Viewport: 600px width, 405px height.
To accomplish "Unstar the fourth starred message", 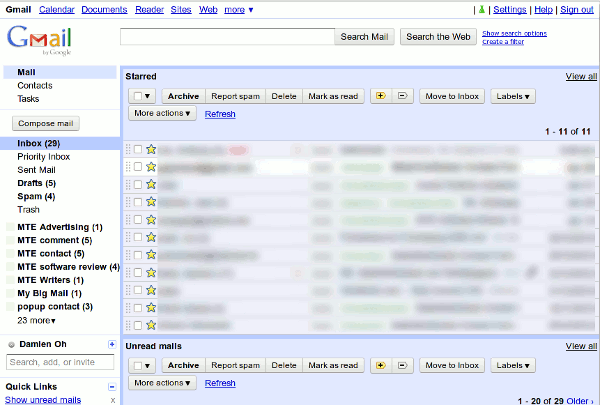I will tap(151, 202).
